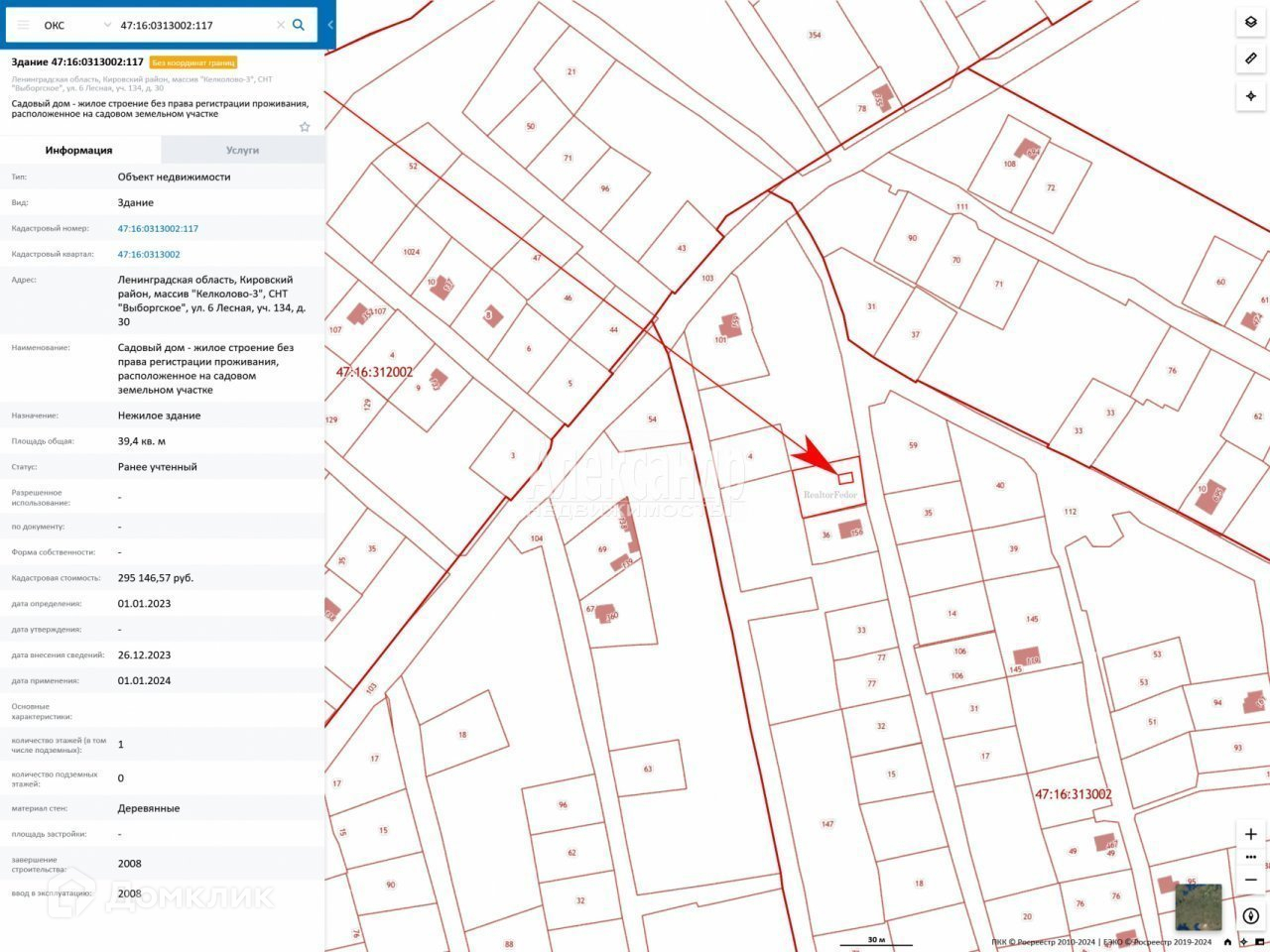Switch to the Услуги tab
This screenshot has width=1270, height=952.
(x=242, y=150)
